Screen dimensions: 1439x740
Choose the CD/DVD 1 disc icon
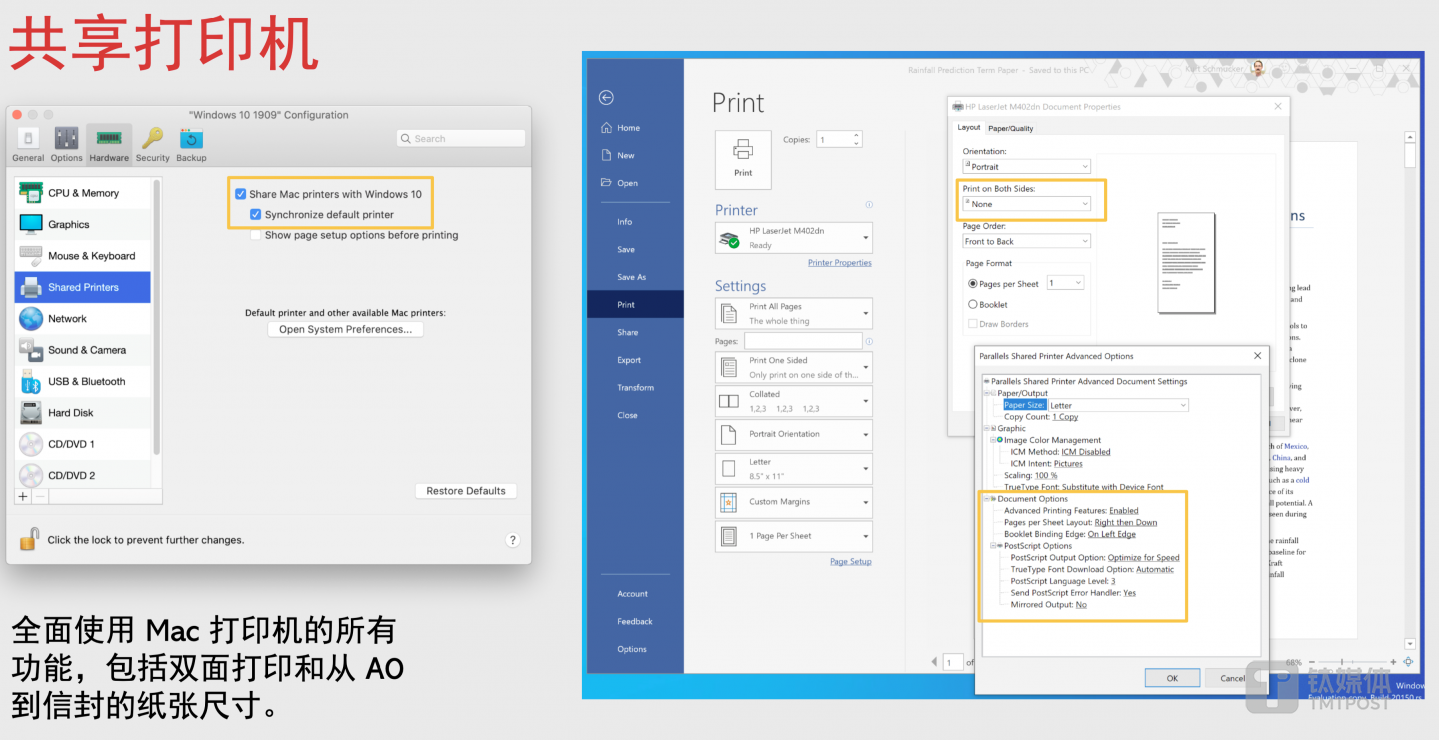31,444
